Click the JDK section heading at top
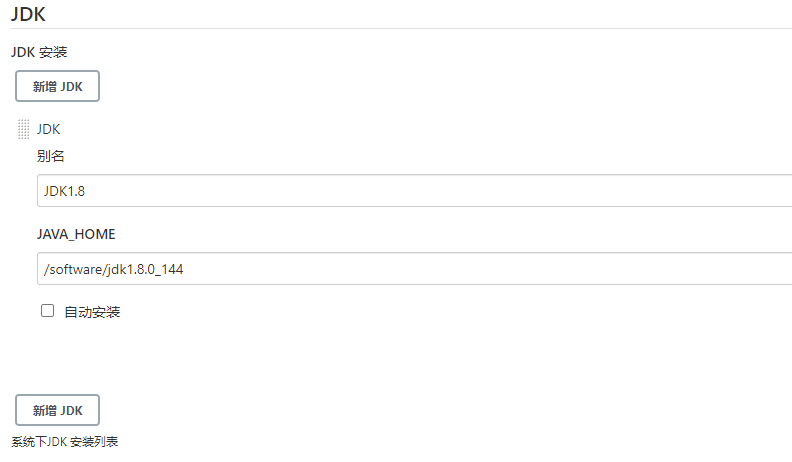This screenshot has width=792, height=462. click(x=28, y=14)
